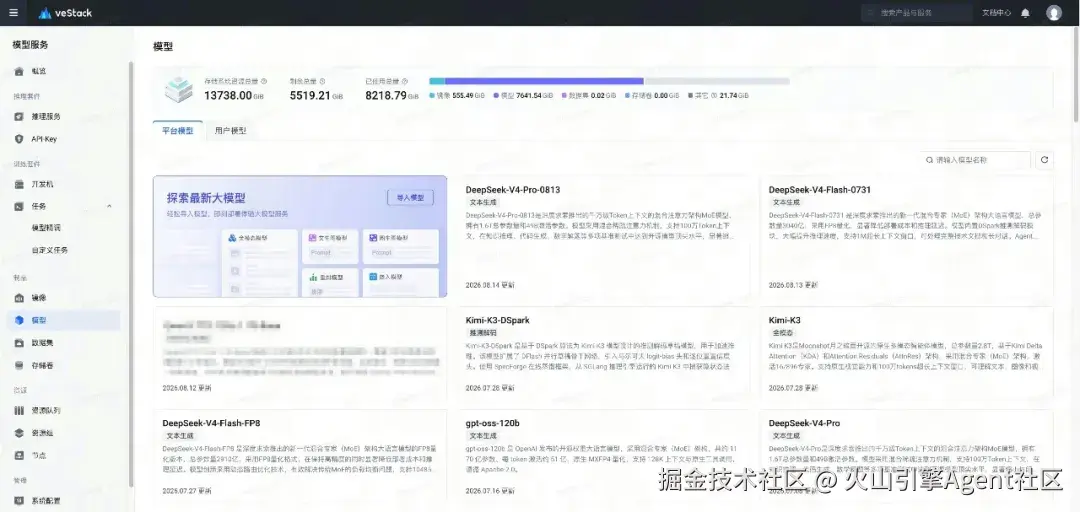Click the top bar product search field
The width and height of the screenshot is (1080, 512).
point(917,13)
